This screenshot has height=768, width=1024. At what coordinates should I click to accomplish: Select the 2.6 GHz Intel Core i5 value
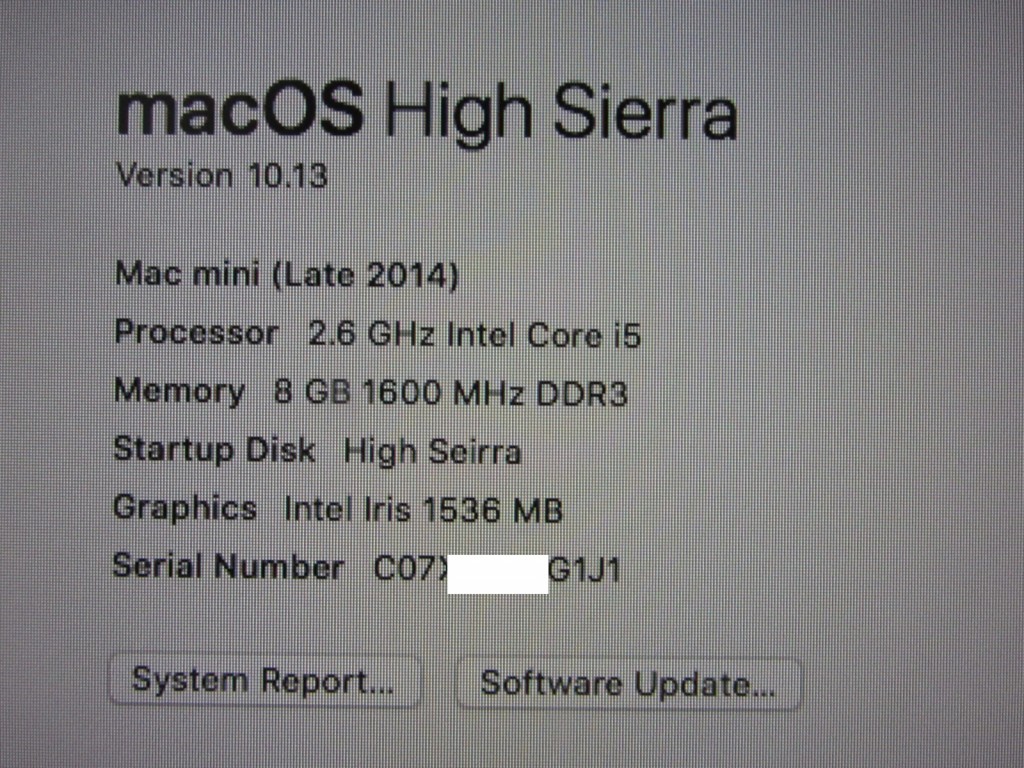coord(474,334)
